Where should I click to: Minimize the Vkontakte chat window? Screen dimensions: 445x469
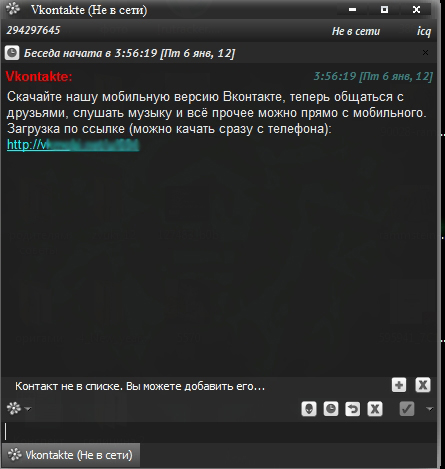352,10
